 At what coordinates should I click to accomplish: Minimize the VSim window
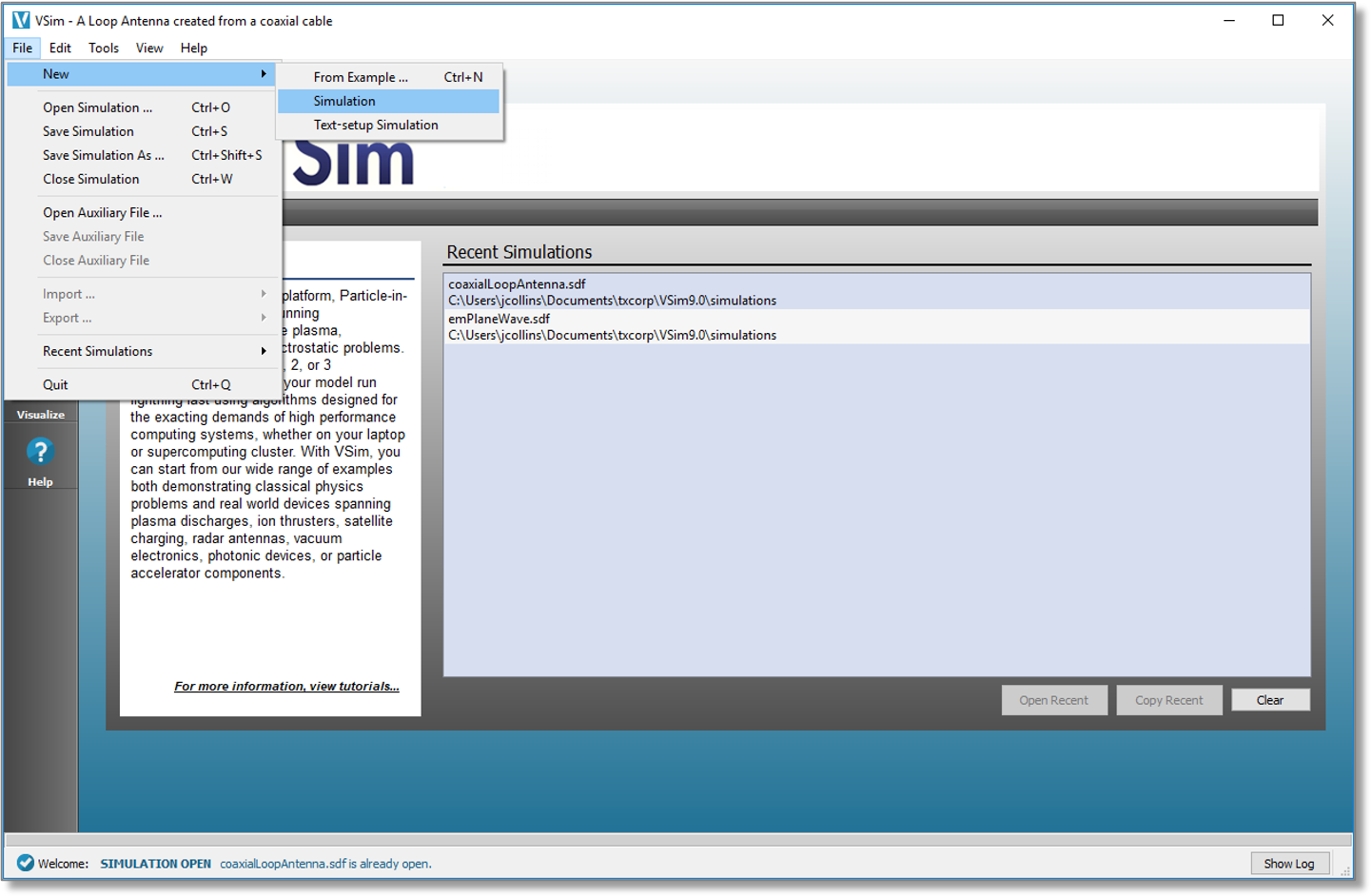pyautogui.click(x=1229, y=20)
